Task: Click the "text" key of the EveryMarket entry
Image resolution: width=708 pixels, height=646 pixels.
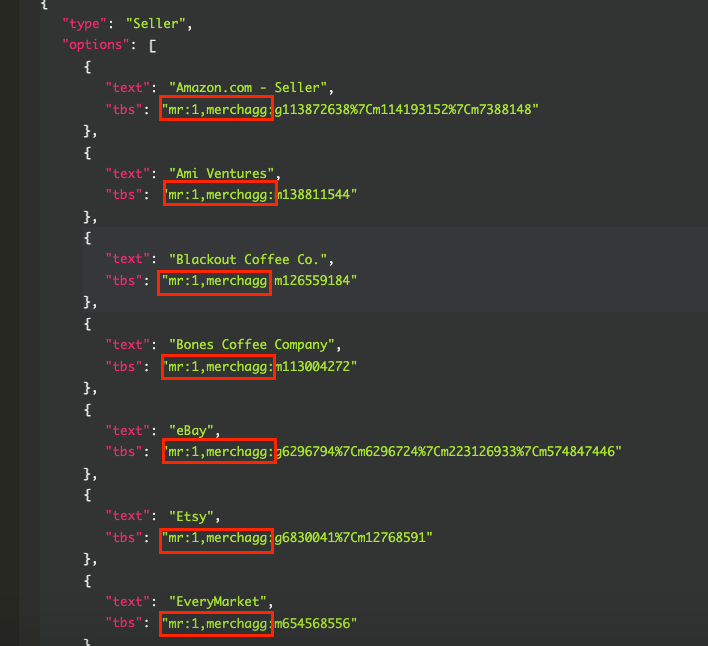Action: point(128,601)
